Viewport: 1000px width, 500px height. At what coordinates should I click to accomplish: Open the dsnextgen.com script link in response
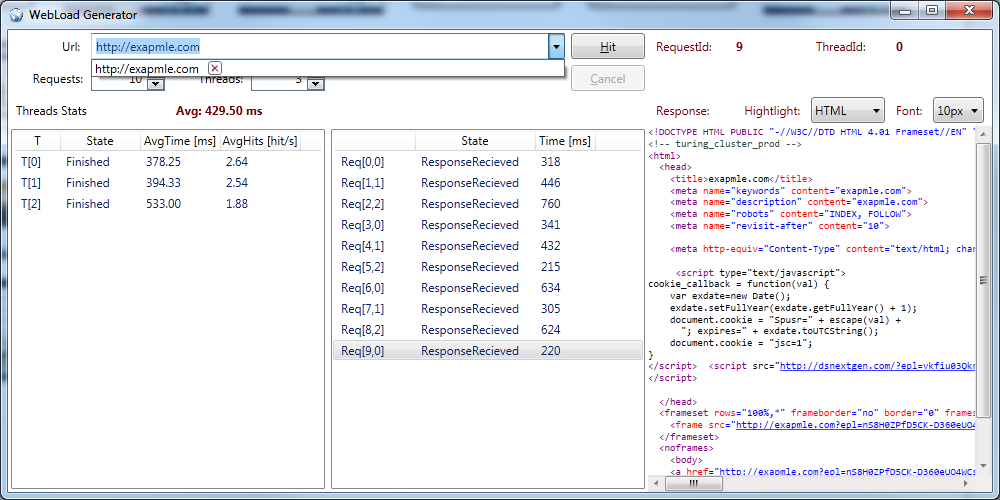[x=878, y=366]
